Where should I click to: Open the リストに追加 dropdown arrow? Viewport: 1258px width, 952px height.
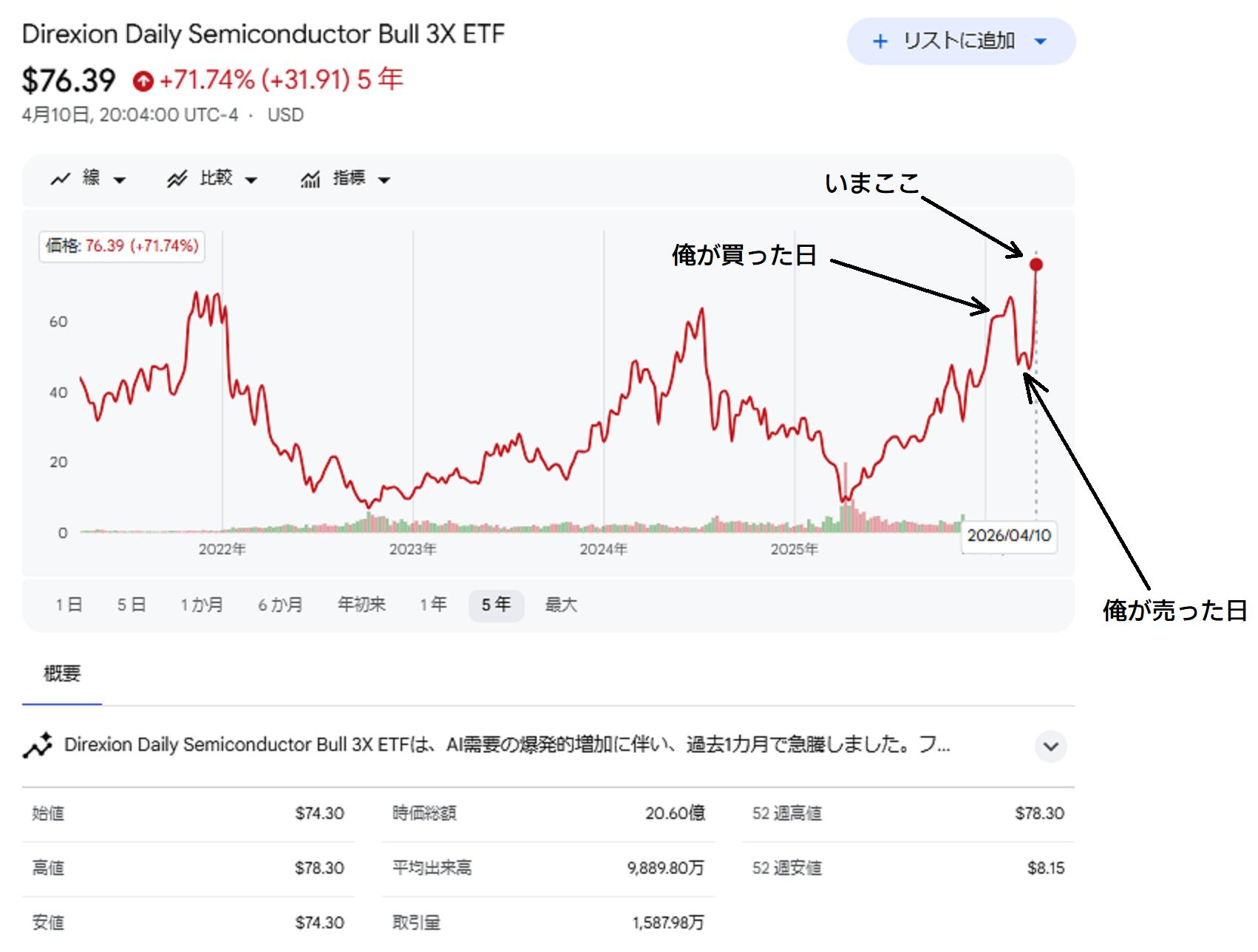click(1041, 41)
